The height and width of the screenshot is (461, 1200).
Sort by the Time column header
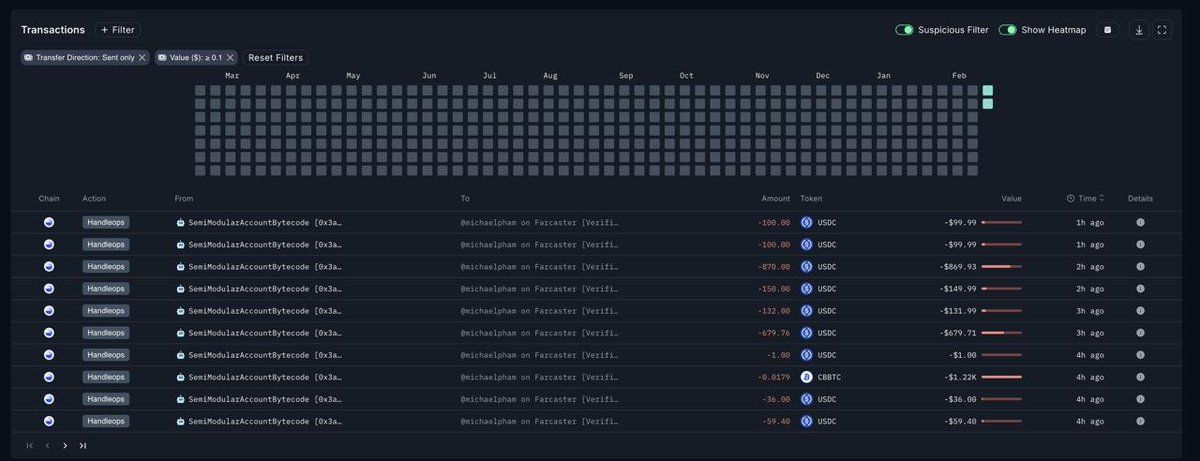[x=1085, y=199]
